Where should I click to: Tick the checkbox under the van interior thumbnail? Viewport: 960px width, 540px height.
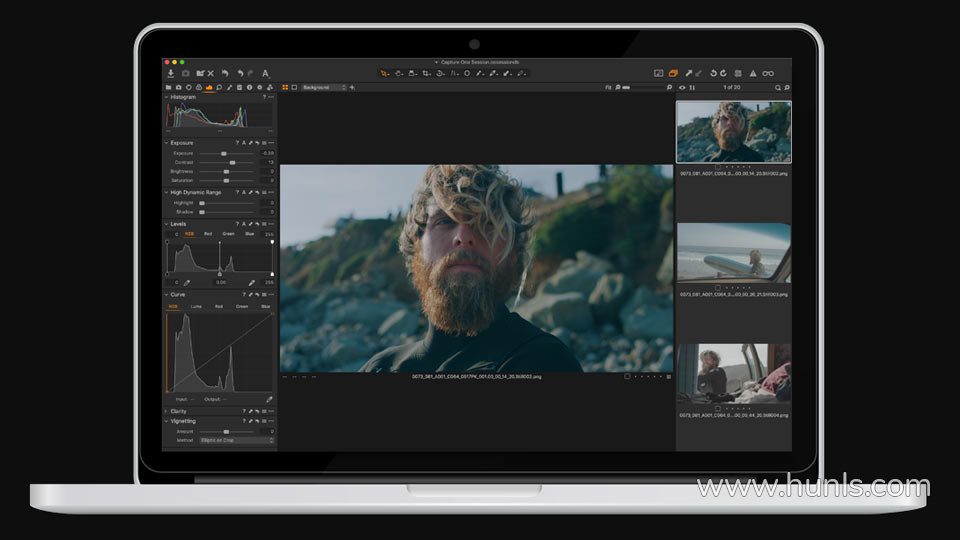click(x=718, y=408)
